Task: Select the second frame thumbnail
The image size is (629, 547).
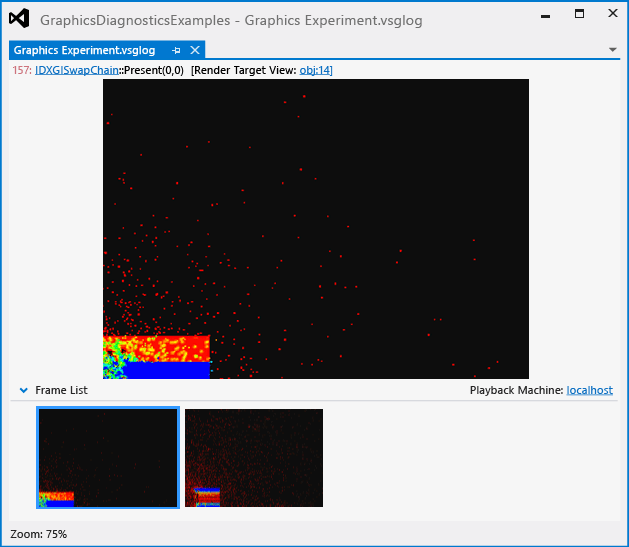Action: pos(254,458)
